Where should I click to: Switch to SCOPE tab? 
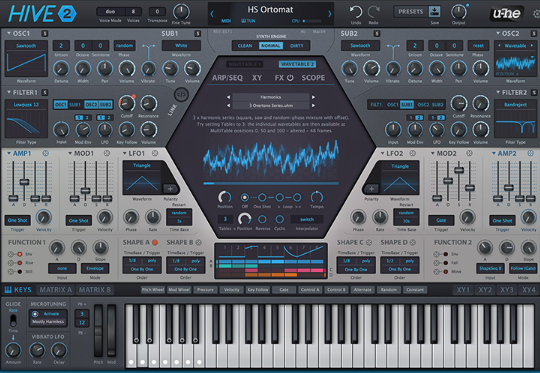[x=313, y=78]
